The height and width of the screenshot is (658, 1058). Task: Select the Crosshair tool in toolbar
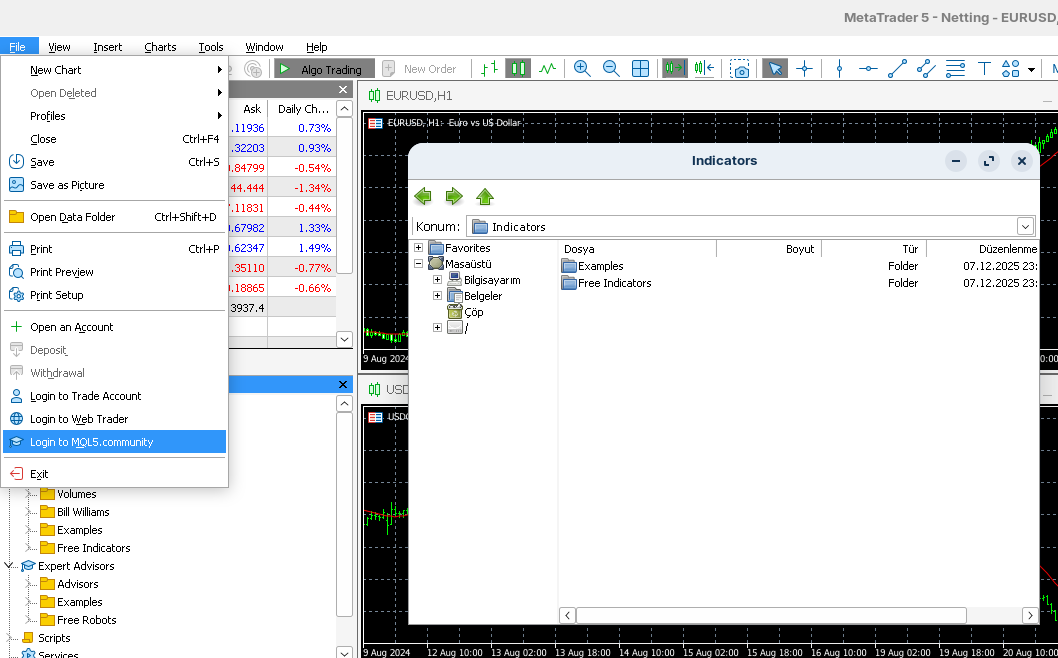pos(803,69)
